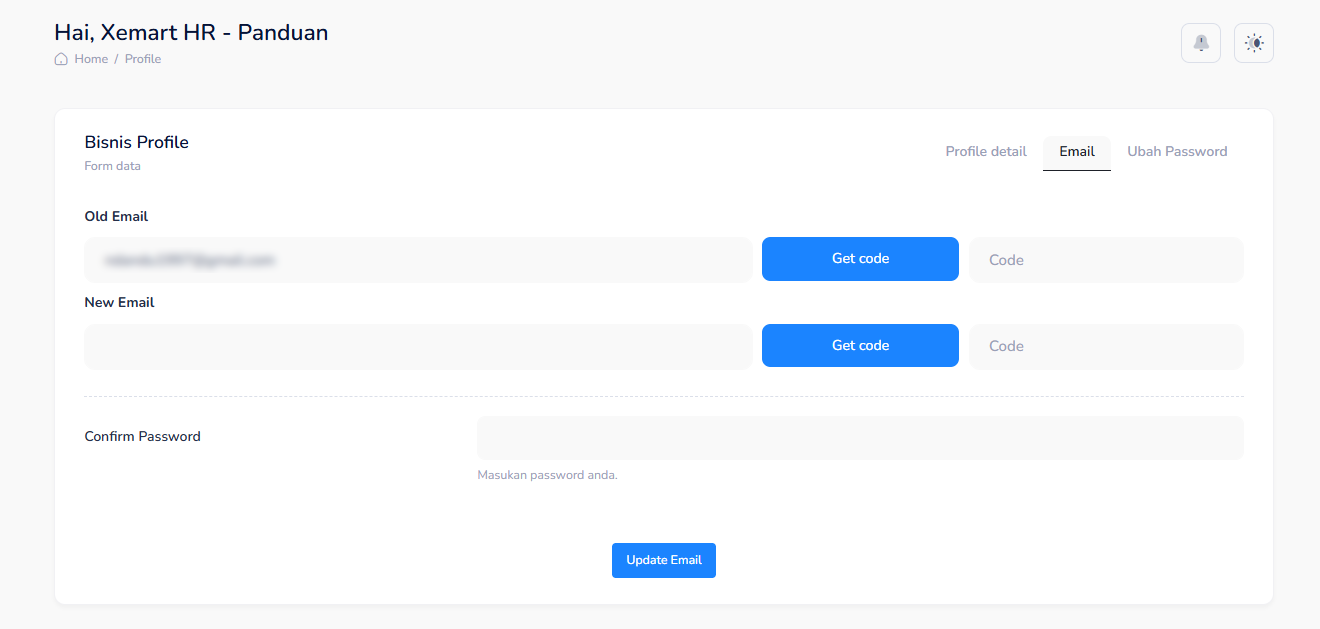This screenshot has height=629, width=1320.
Task: Select the Email tab
Action: [1076, 152]
